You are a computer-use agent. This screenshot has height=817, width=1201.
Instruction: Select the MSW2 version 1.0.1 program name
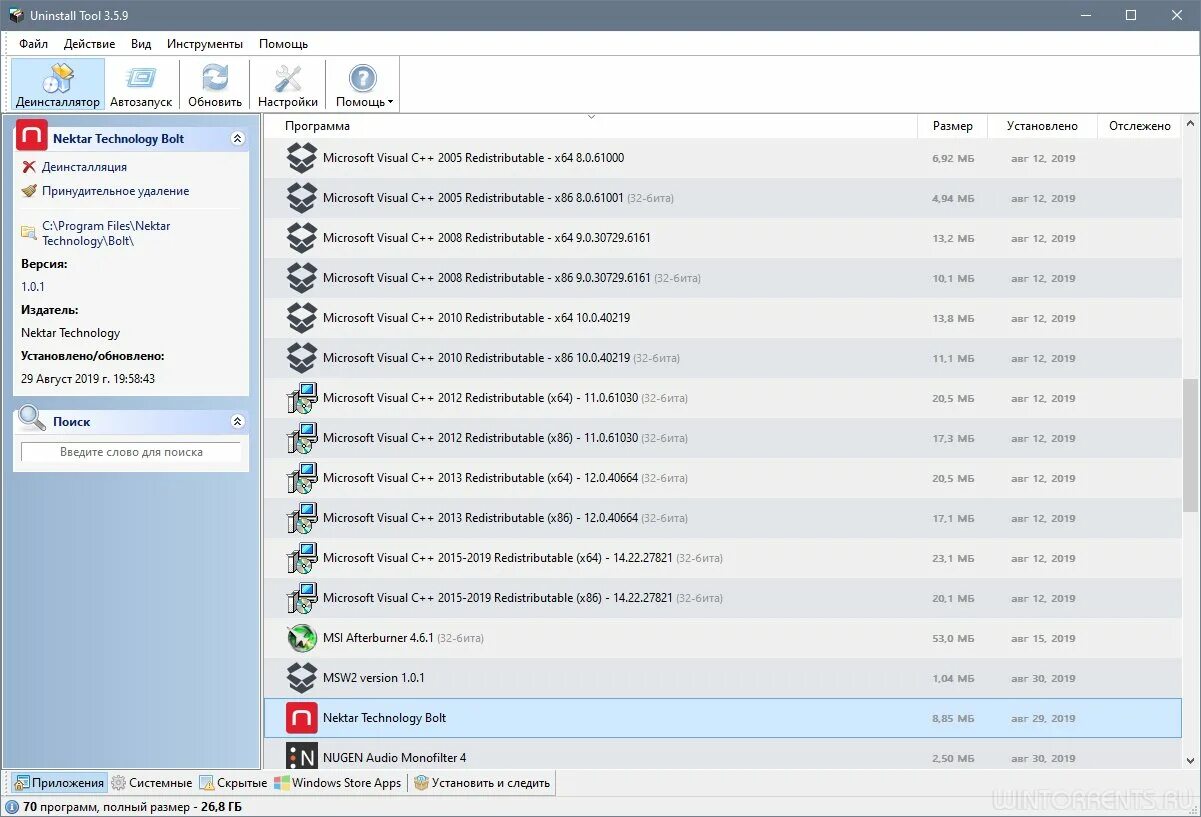374,678
